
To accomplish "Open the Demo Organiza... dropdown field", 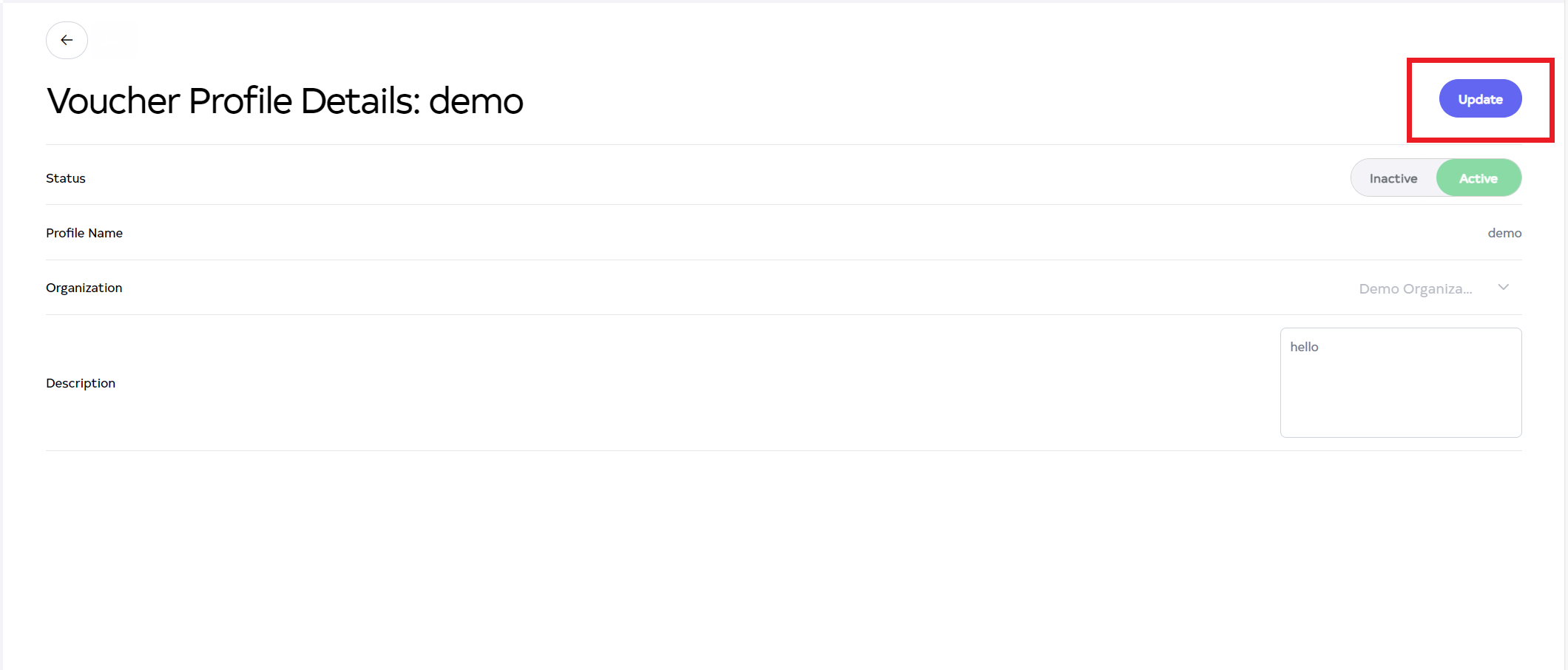I will pyautogui.click(x=1416, y=288).
